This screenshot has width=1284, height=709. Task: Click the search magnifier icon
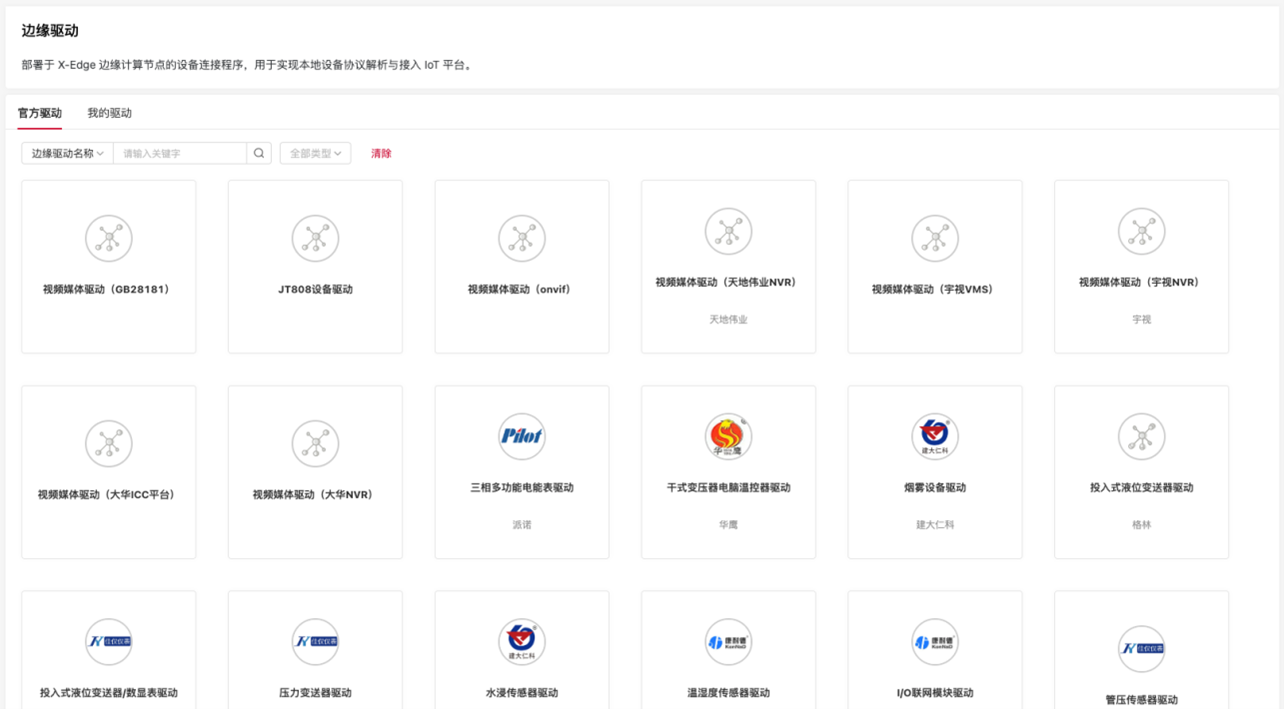pyautogui.click(x=259, y=153)
